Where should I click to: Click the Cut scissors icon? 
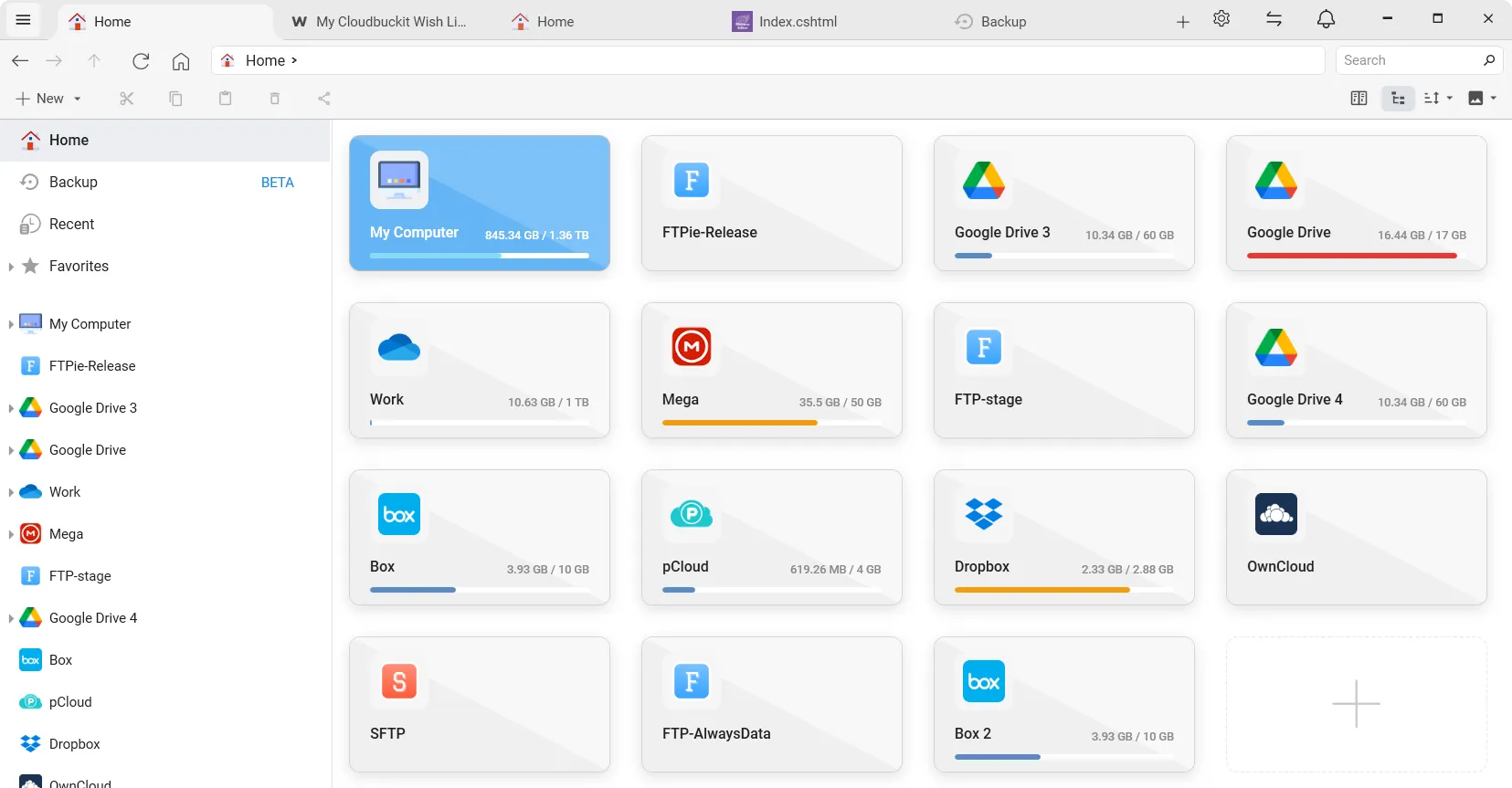[x=127, y=99]
